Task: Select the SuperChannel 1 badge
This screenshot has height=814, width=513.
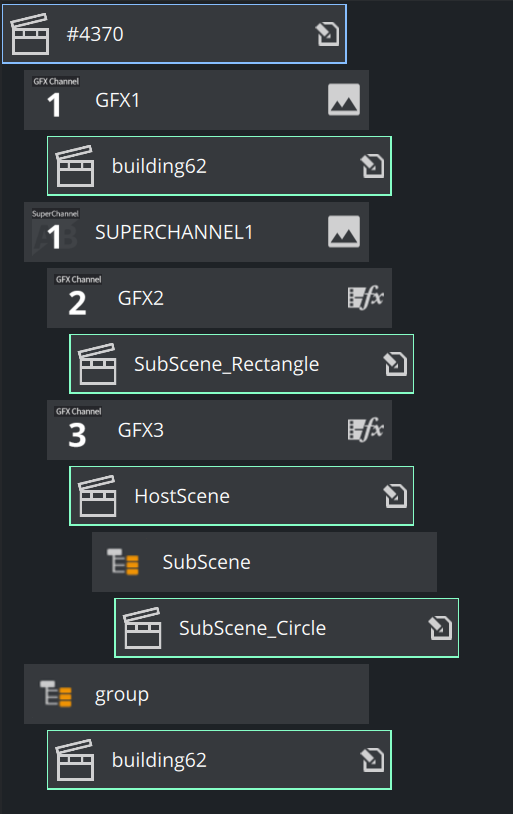Action: click(55, 230)
